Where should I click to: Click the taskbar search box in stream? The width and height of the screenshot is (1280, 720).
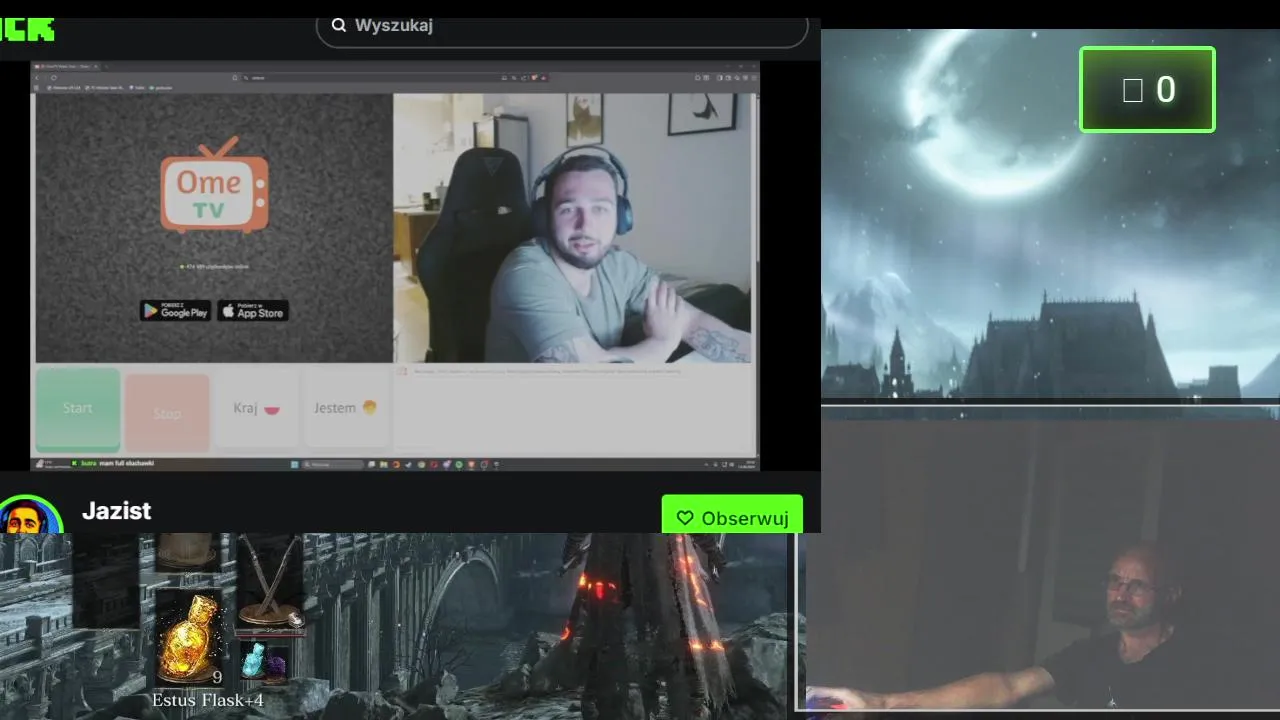click(x=334, y=464)
